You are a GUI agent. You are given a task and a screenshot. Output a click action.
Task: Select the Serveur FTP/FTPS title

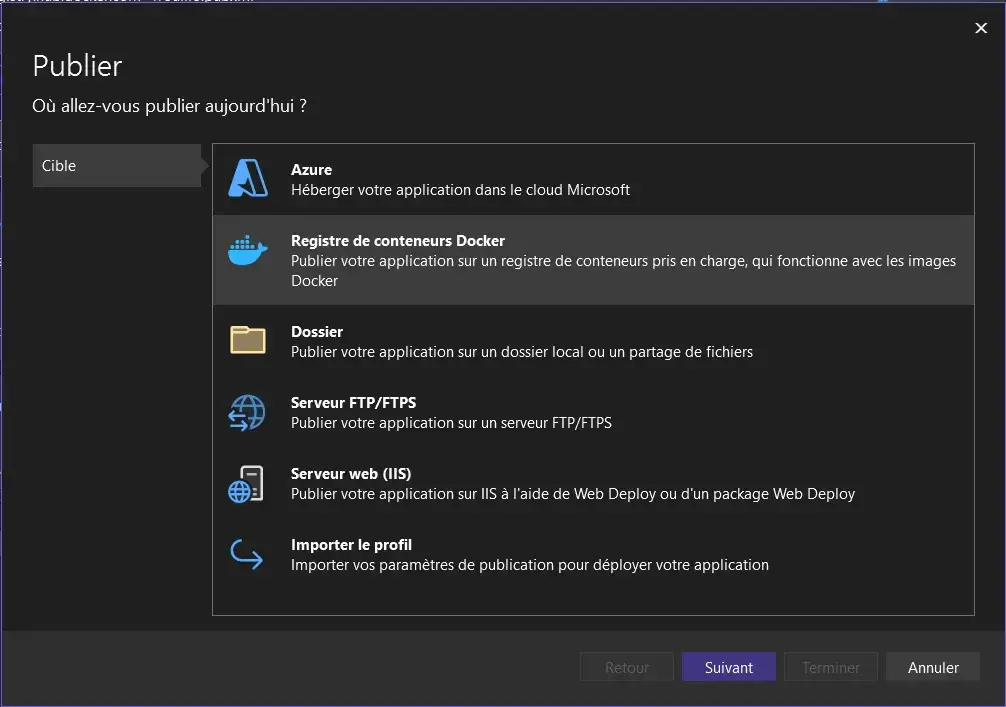click(353, 403)
